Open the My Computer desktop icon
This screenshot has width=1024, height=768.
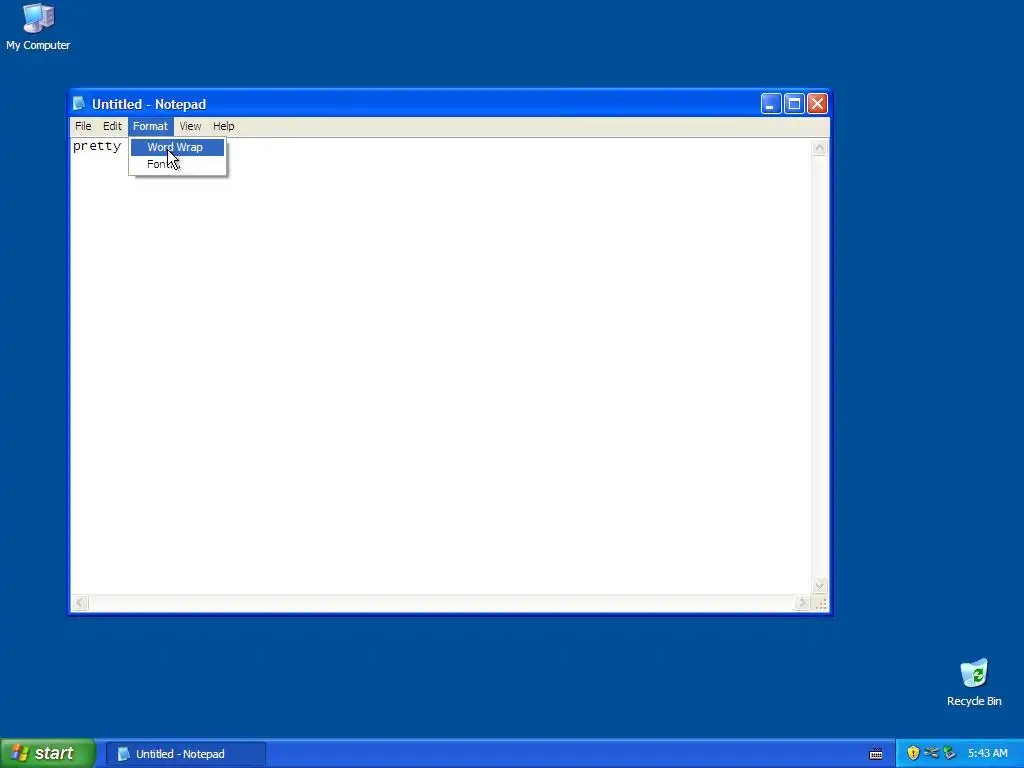[x=38, y=27]
